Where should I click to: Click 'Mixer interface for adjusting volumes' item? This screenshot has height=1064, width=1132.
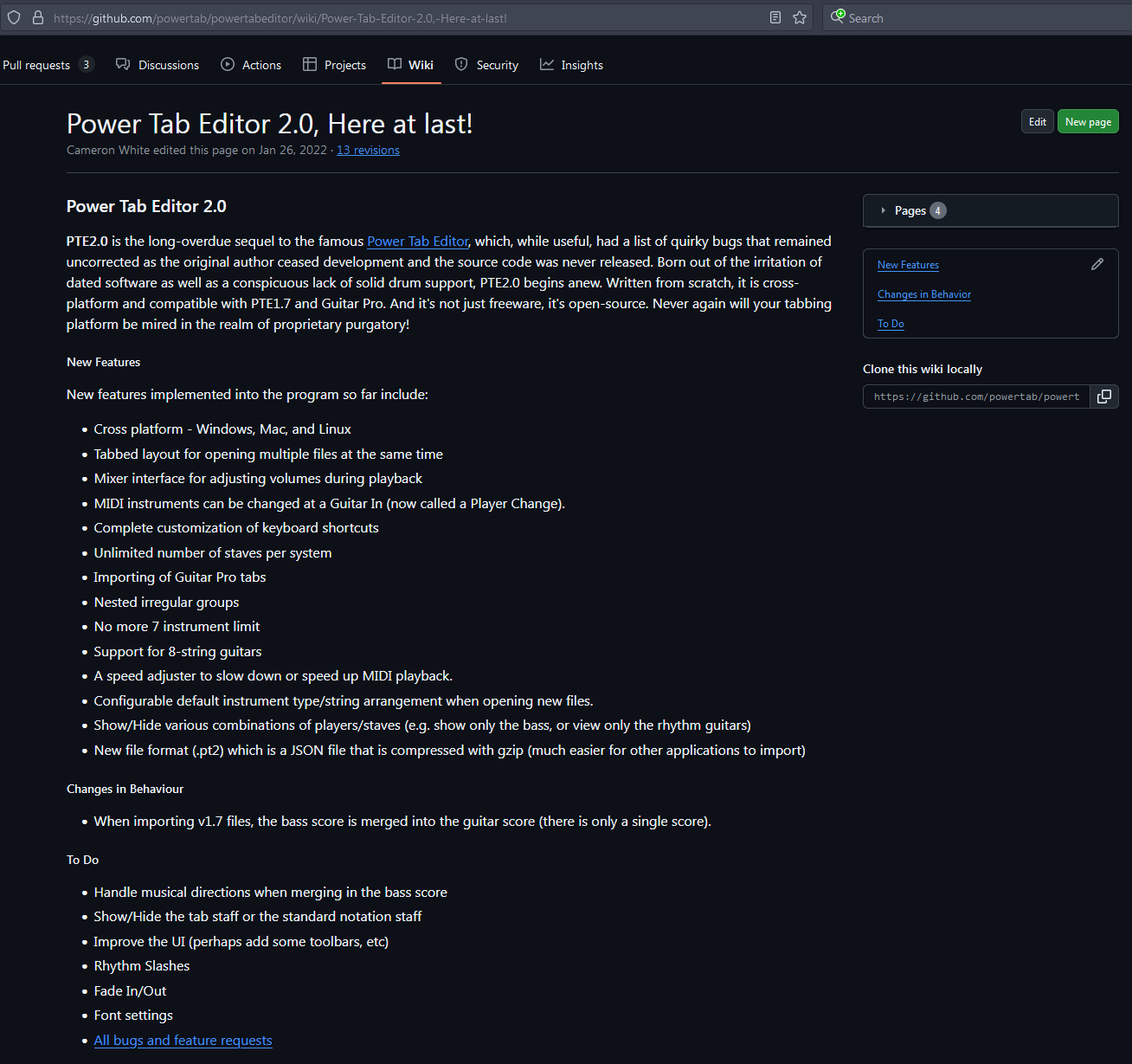click(x=258, y=479)
